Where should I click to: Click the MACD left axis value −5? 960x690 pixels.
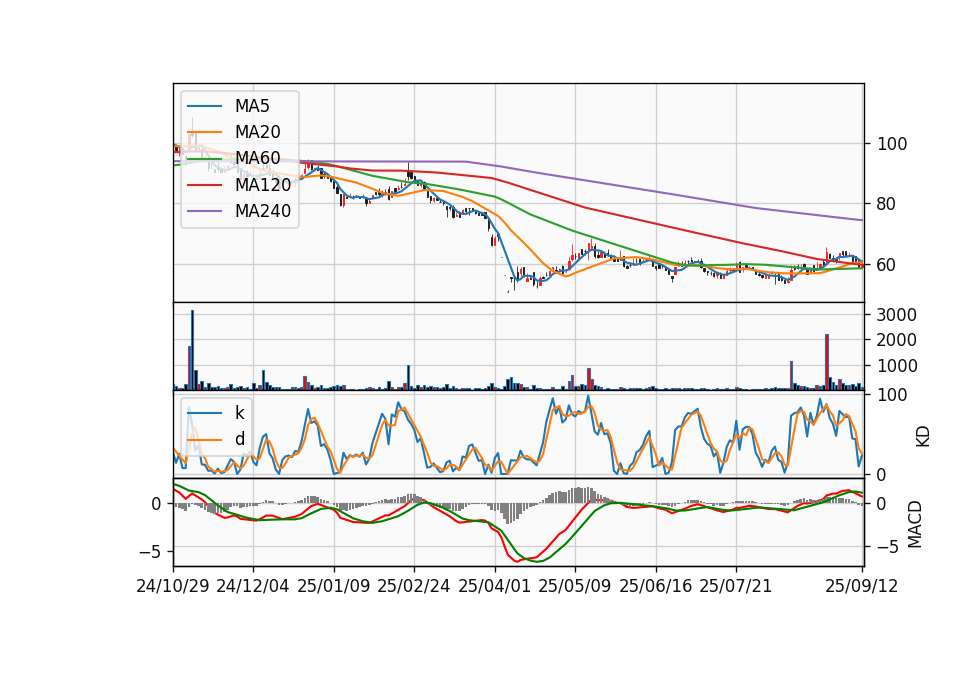click(150, 552)
